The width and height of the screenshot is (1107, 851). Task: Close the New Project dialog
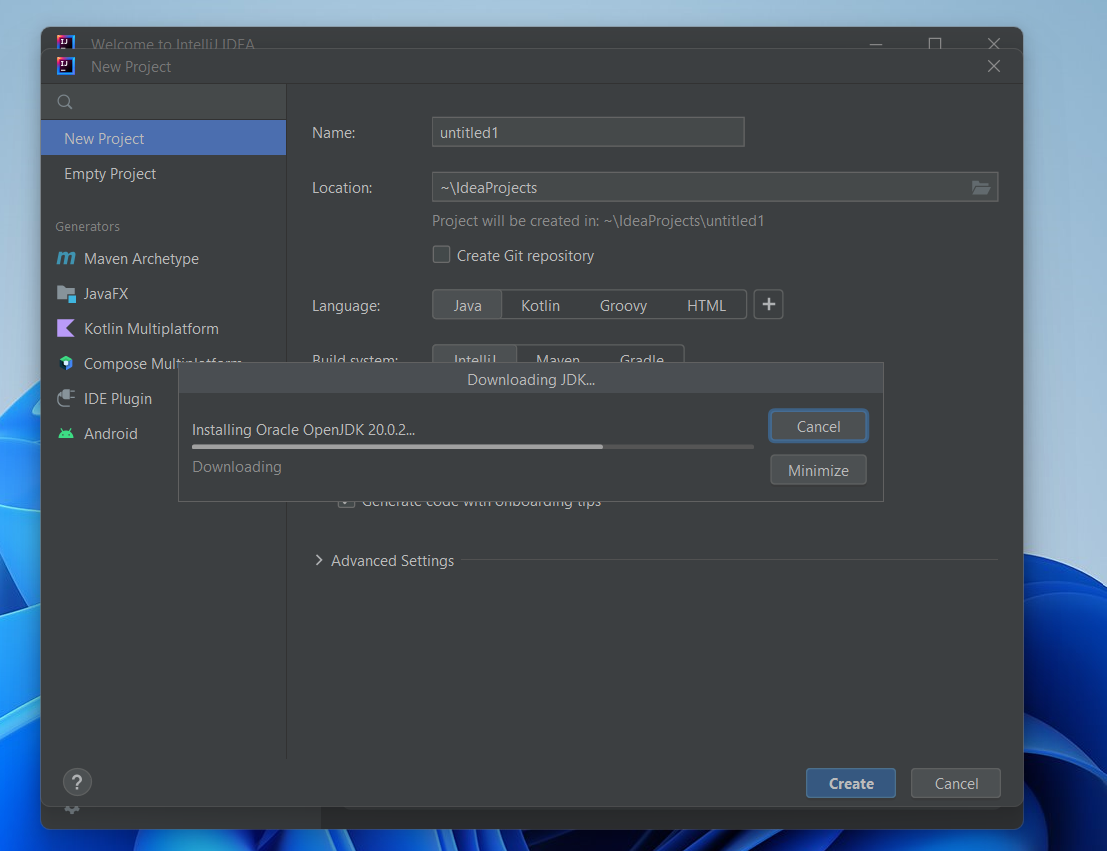993,66
